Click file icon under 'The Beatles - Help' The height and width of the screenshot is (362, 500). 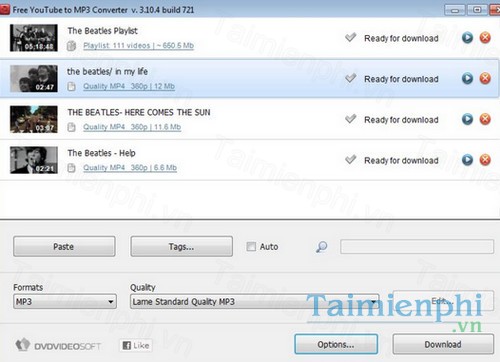[71, 168]
